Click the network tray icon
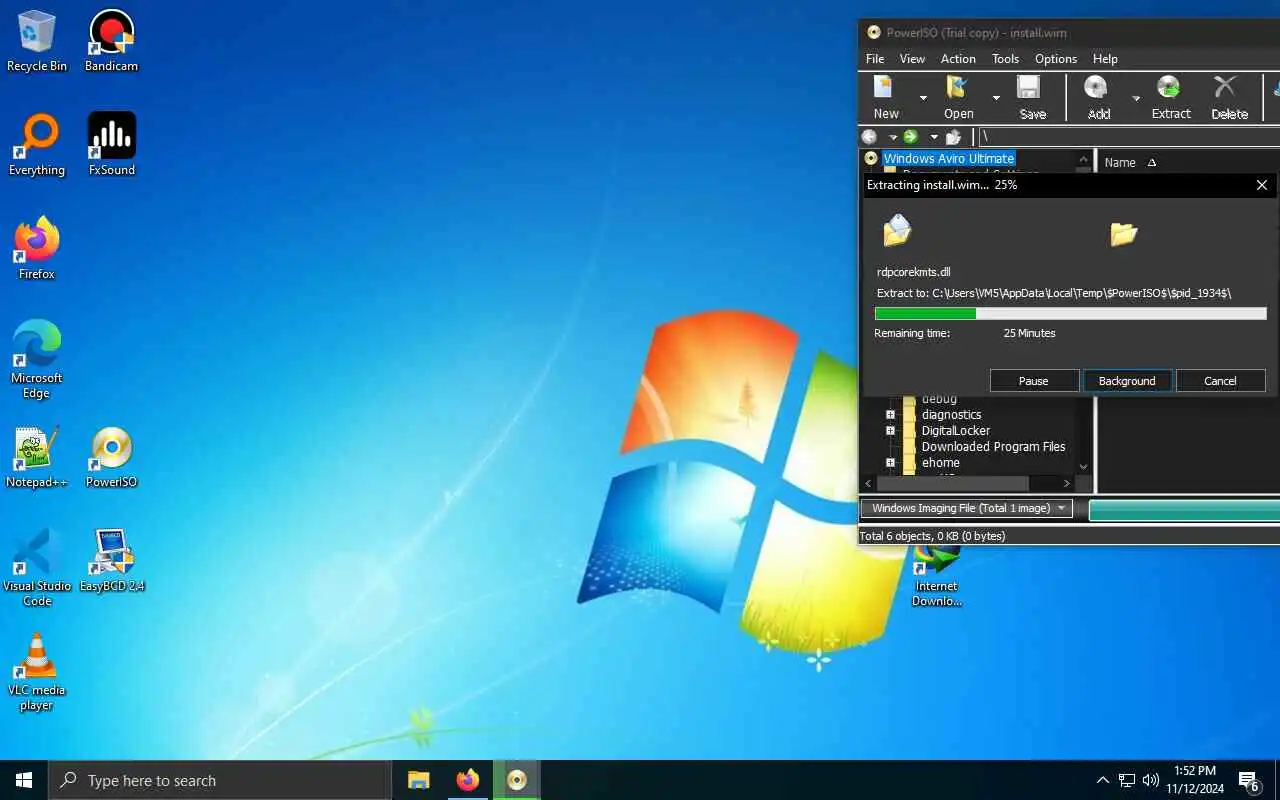The height and width of the screenshot is (800, 1280). (x=1127, y=780)
